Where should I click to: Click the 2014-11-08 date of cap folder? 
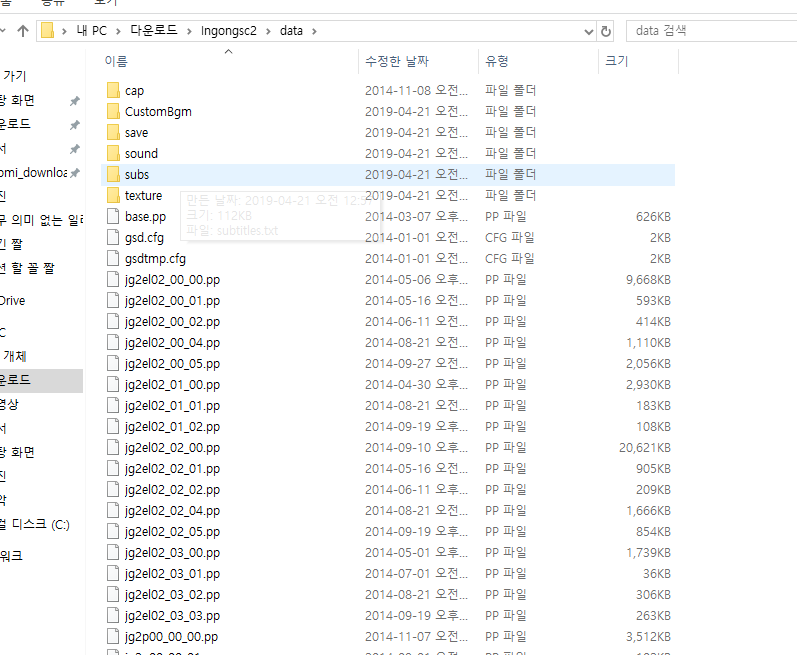click(x=416, y=90)
